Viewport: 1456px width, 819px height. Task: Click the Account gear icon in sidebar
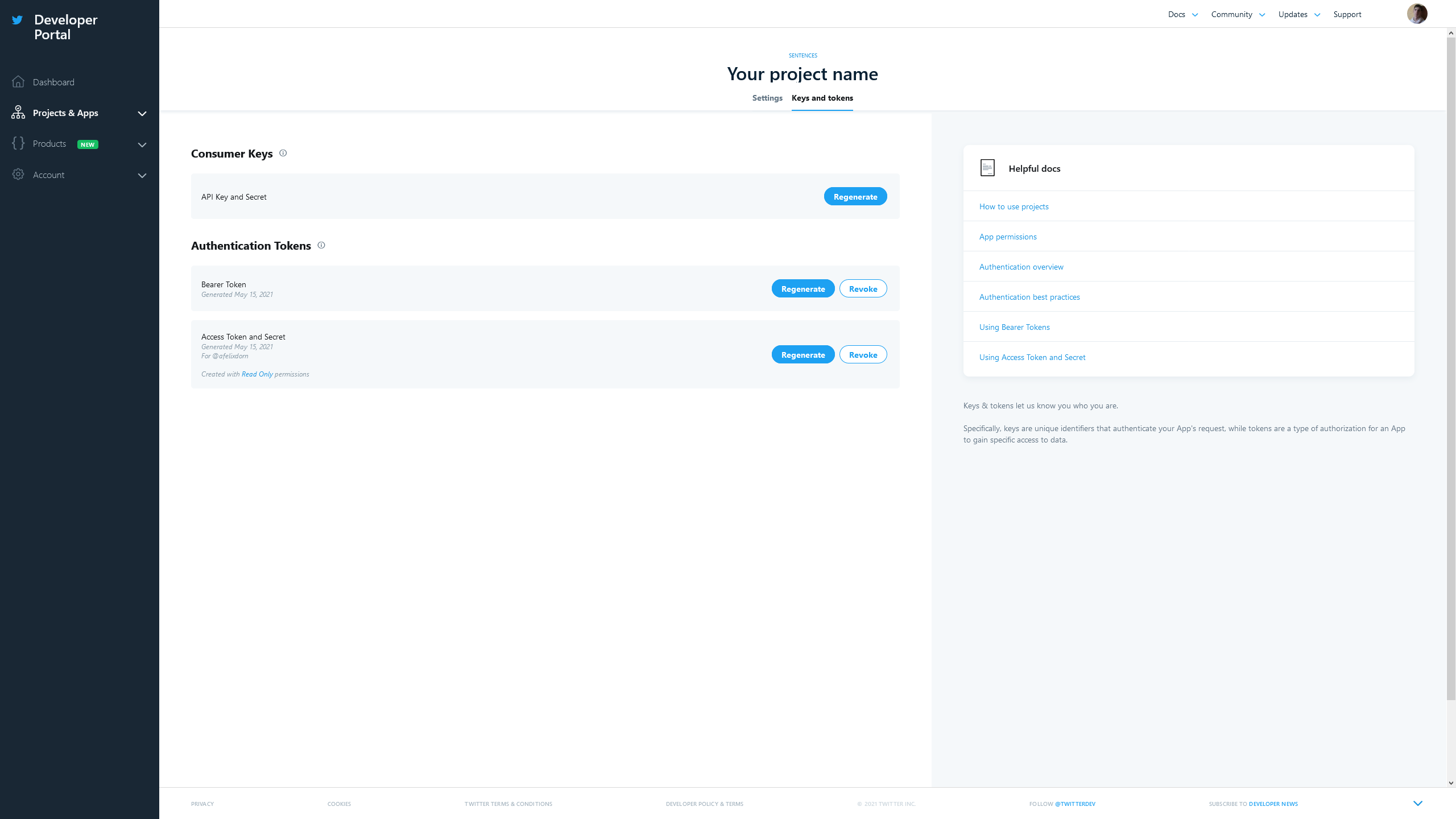pos(18,175)
